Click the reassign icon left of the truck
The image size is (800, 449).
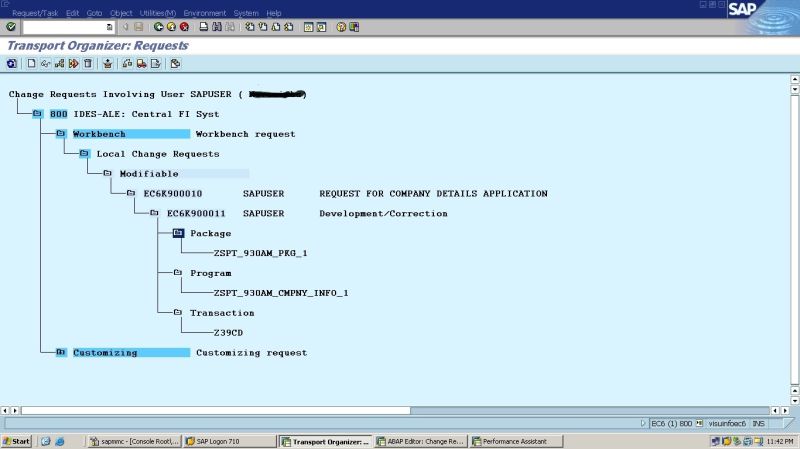127,64
